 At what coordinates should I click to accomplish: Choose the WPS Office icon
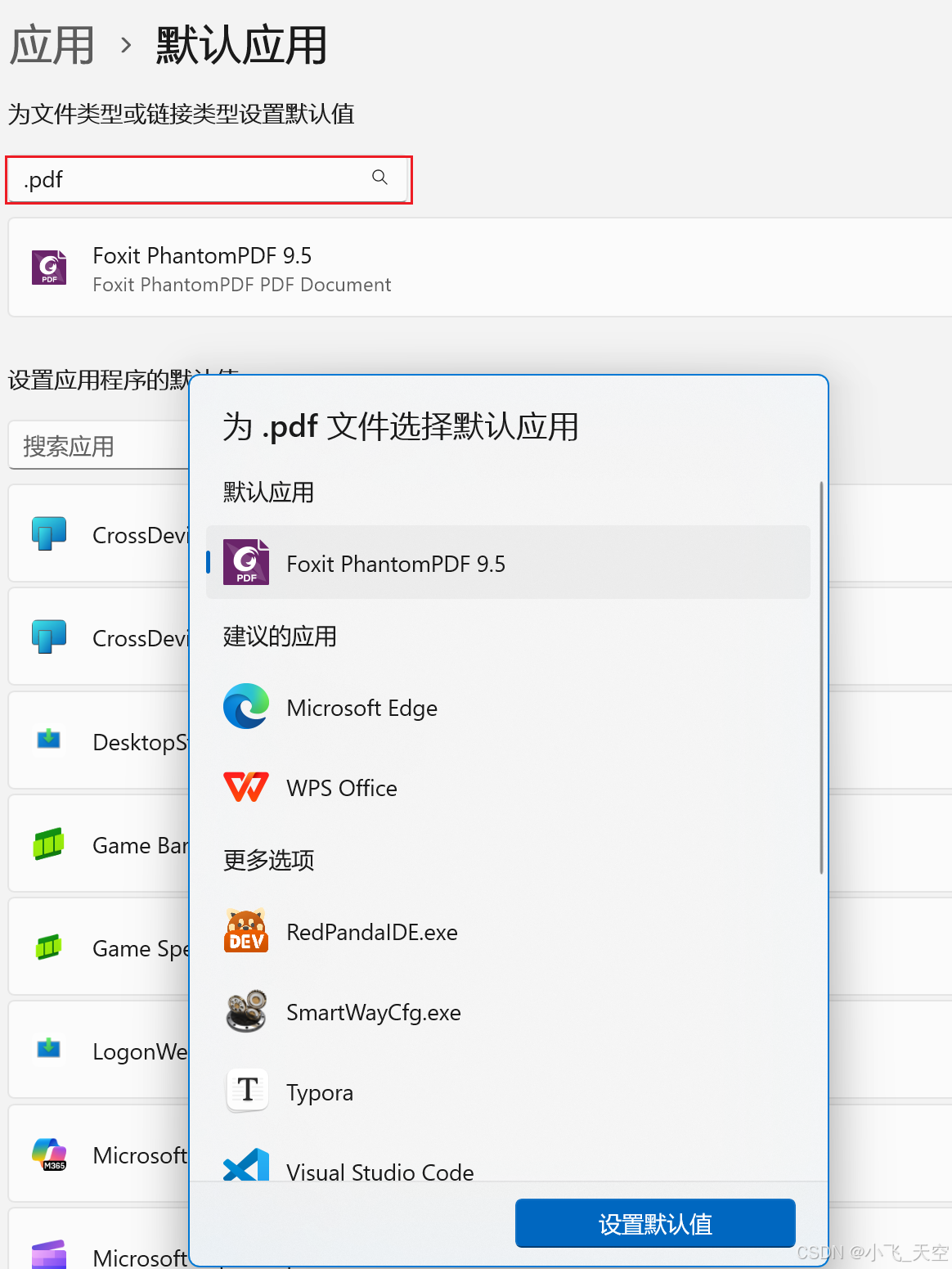pyautogui.click(x=246, y=787)
